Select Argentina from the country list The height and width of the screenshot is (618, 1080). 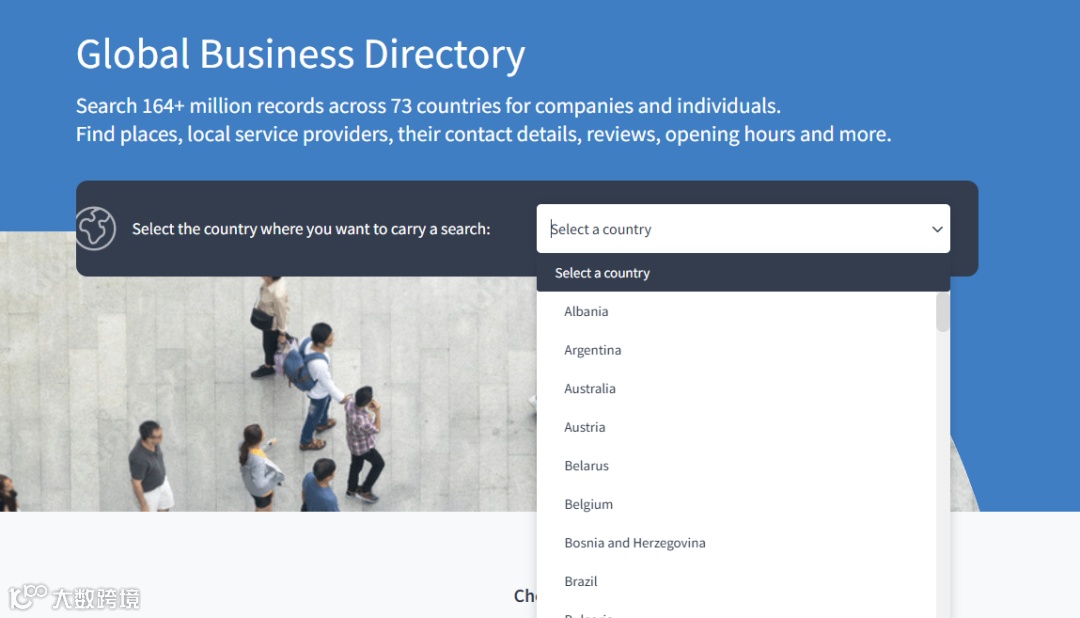736,350
